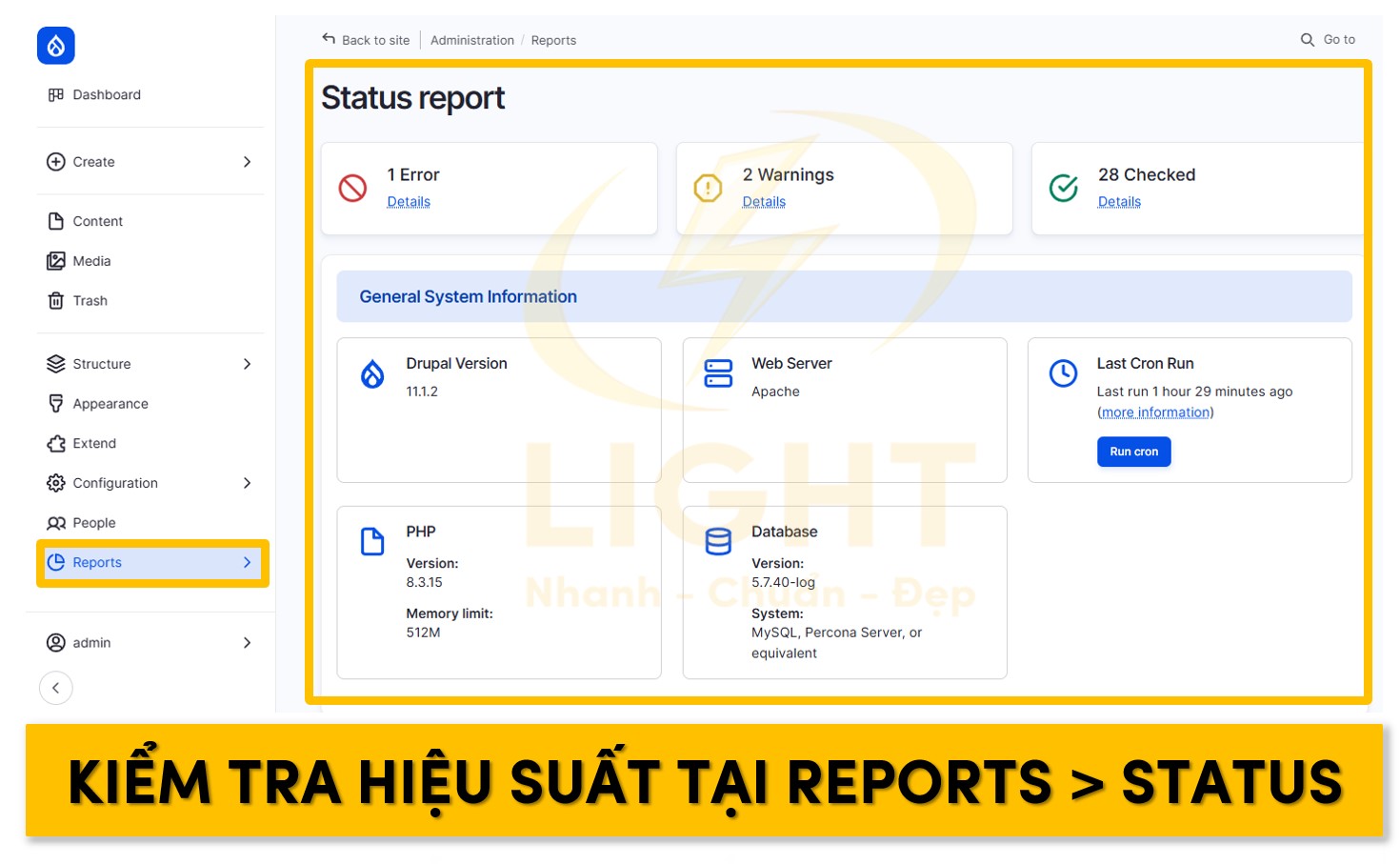1400x864 pixels.
Task: Click the Status report page heading
Action: pos(412,98)
